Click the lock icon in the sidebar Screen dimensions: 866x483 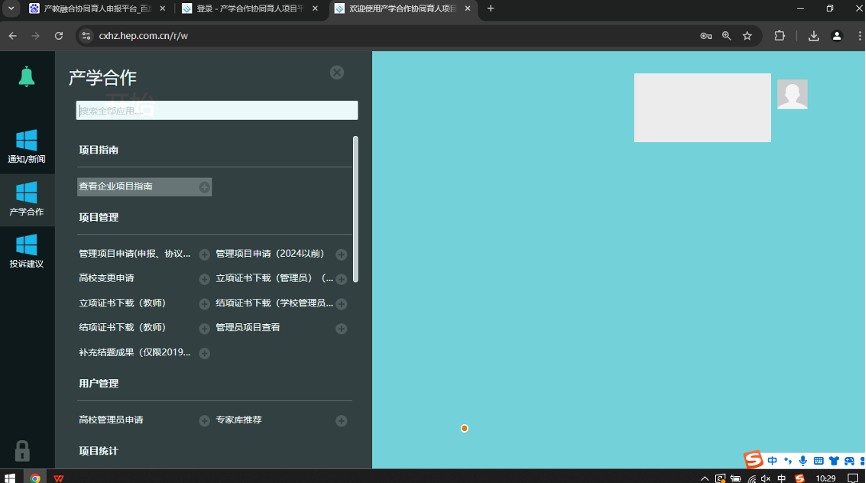pyautogui.click(x=22, y=451)
